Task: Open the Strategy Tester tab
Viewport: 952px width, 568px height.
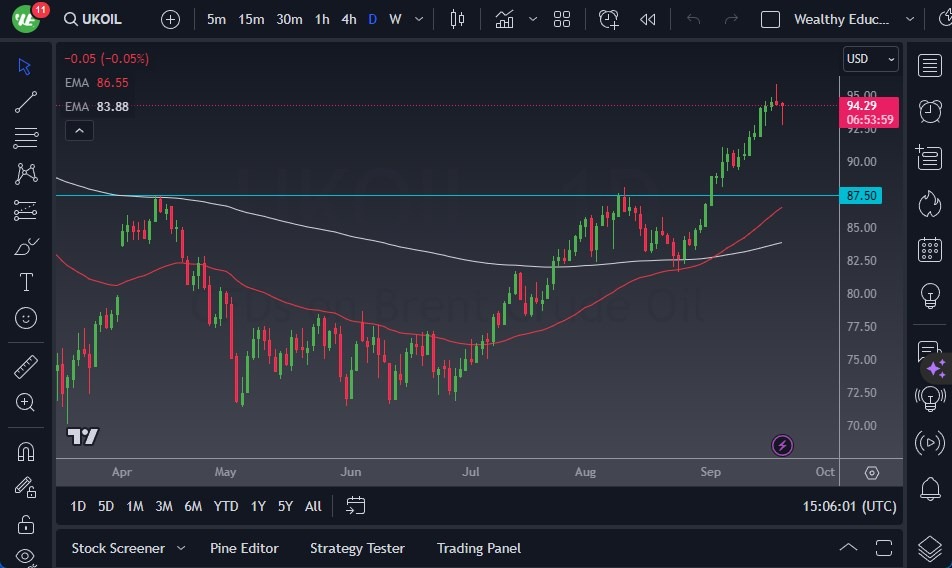Action: [357, 548]
